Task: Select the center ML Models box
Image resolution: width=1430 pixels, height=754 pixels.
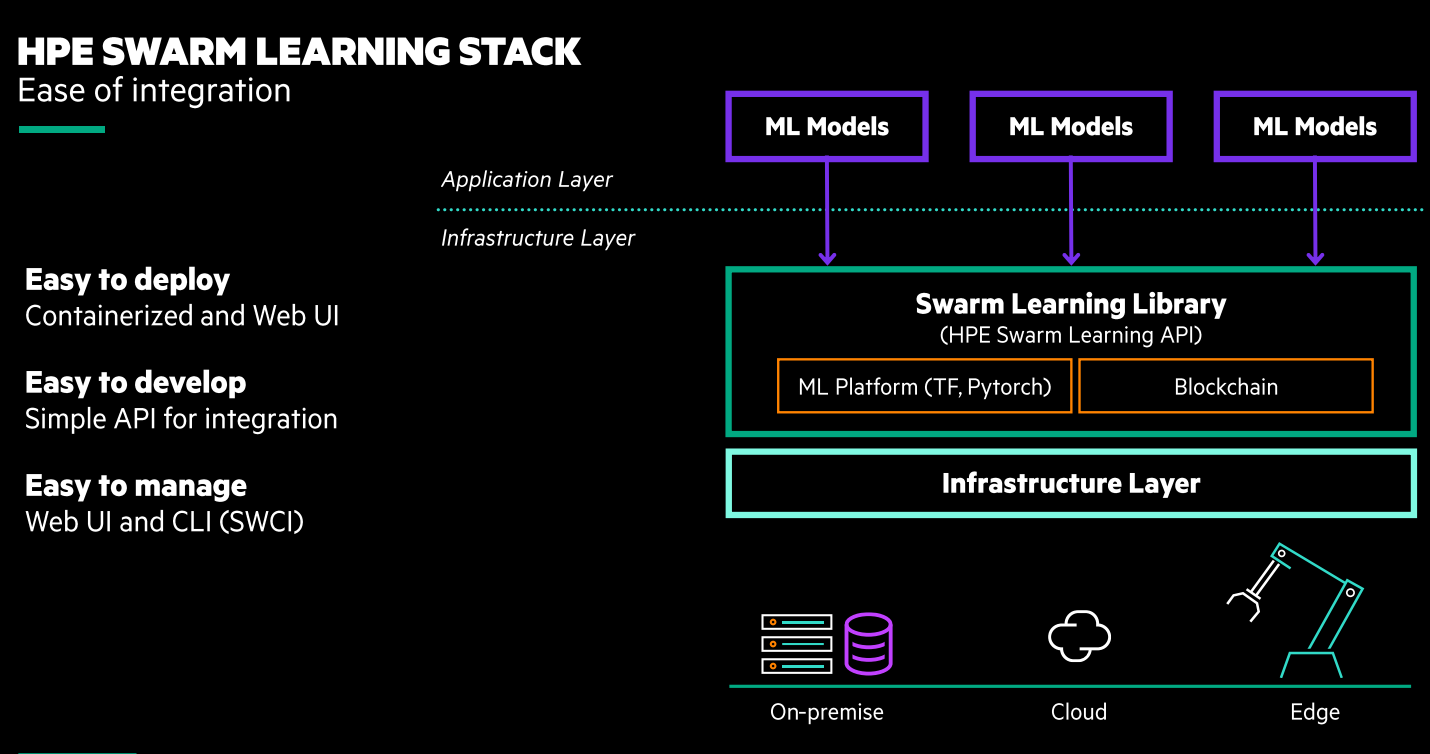Action: [1071, 126]
